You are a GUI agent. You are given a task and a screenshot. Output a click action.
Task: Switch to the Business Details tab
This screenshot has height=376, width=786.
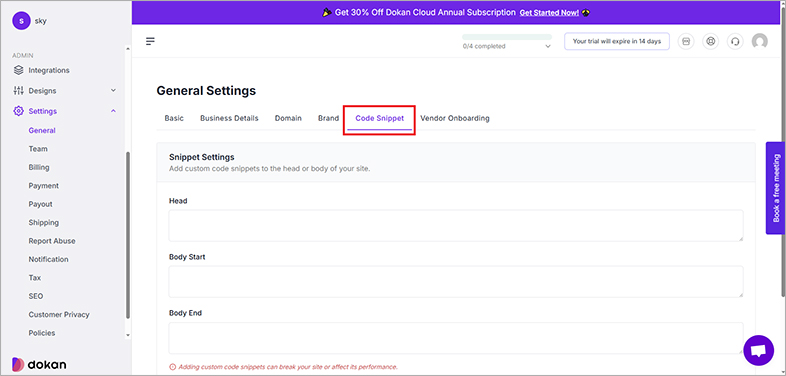click(229, 118)
